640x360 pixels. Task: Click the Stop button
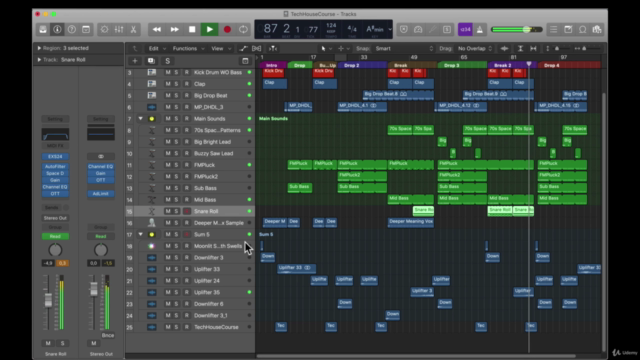coord(192,29)
